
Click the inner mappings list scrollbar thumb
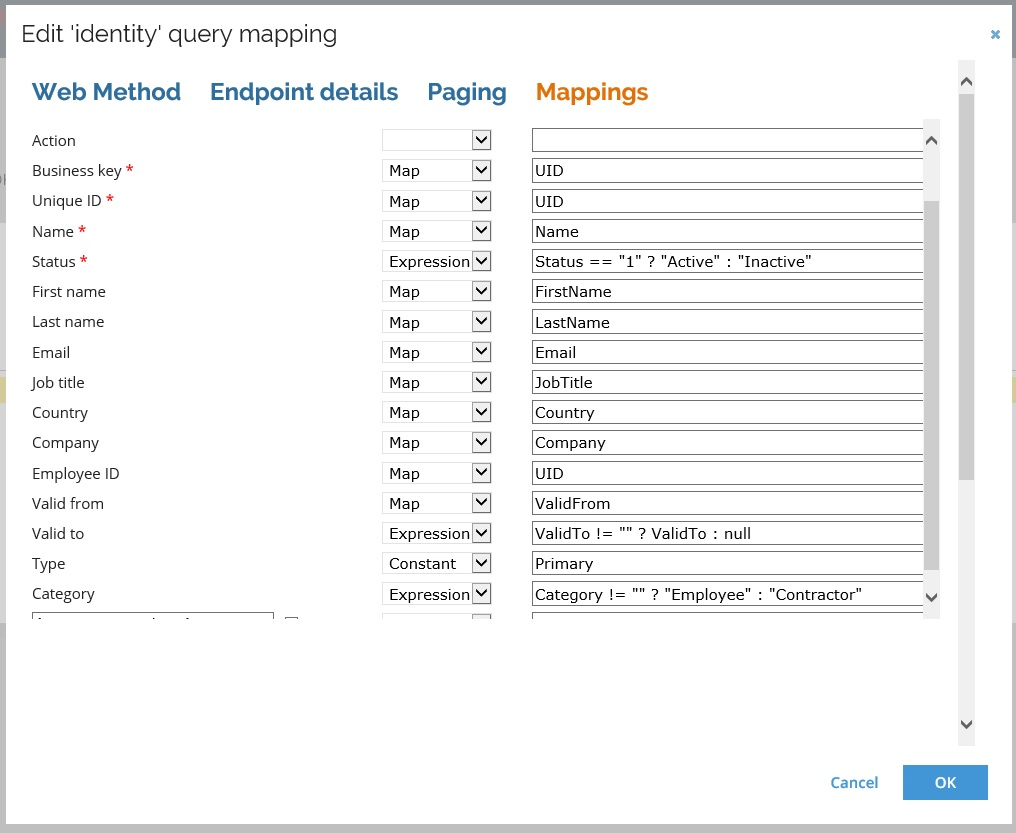pyautogui.click(x=931, y=385)
